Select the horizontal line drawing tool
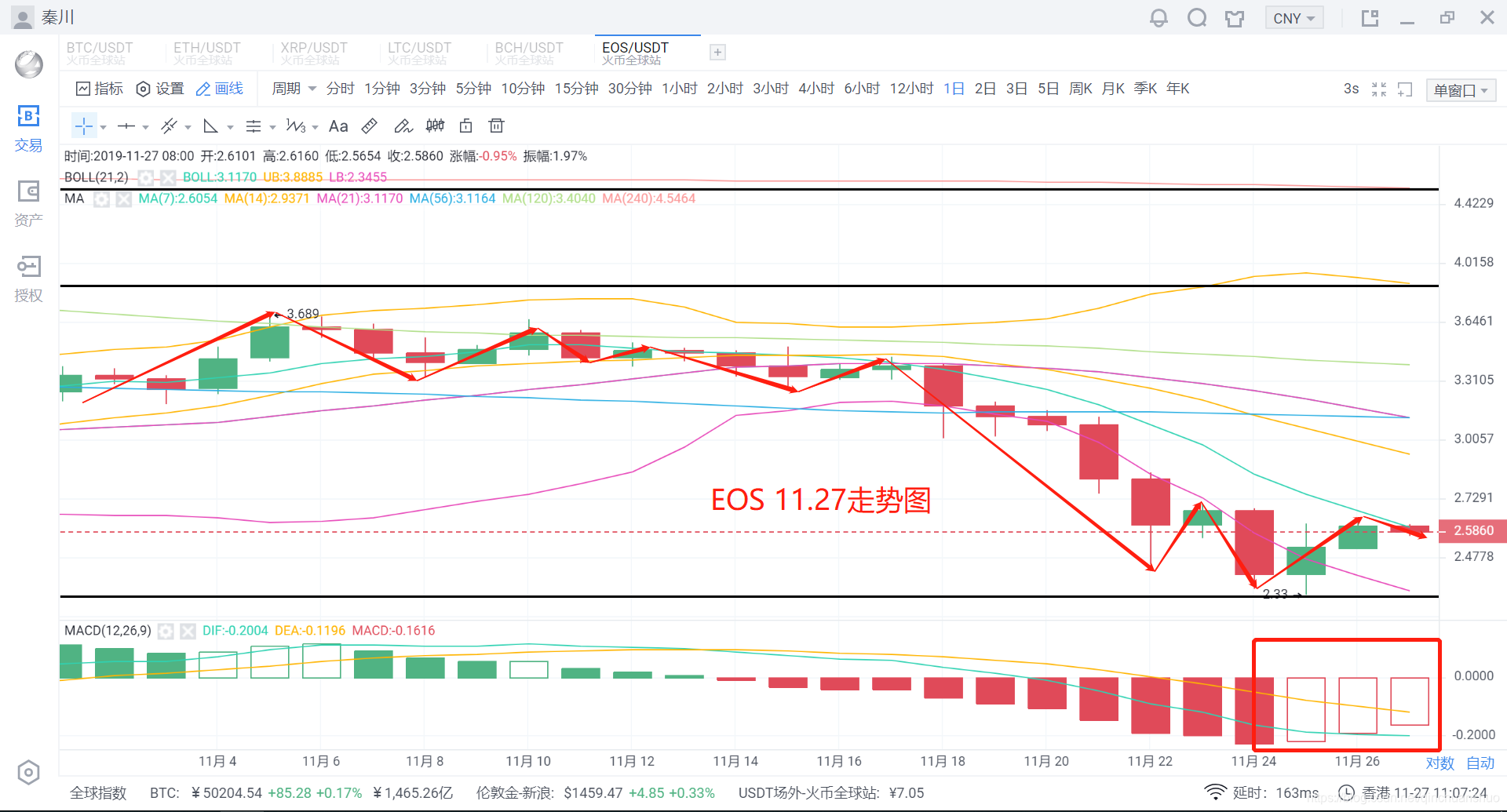 click(126, 126)
